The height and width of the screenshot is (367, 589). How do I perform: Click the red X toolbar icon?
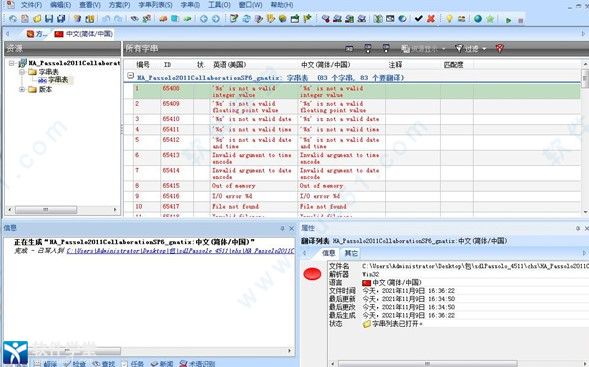click(x=431, y=18)
